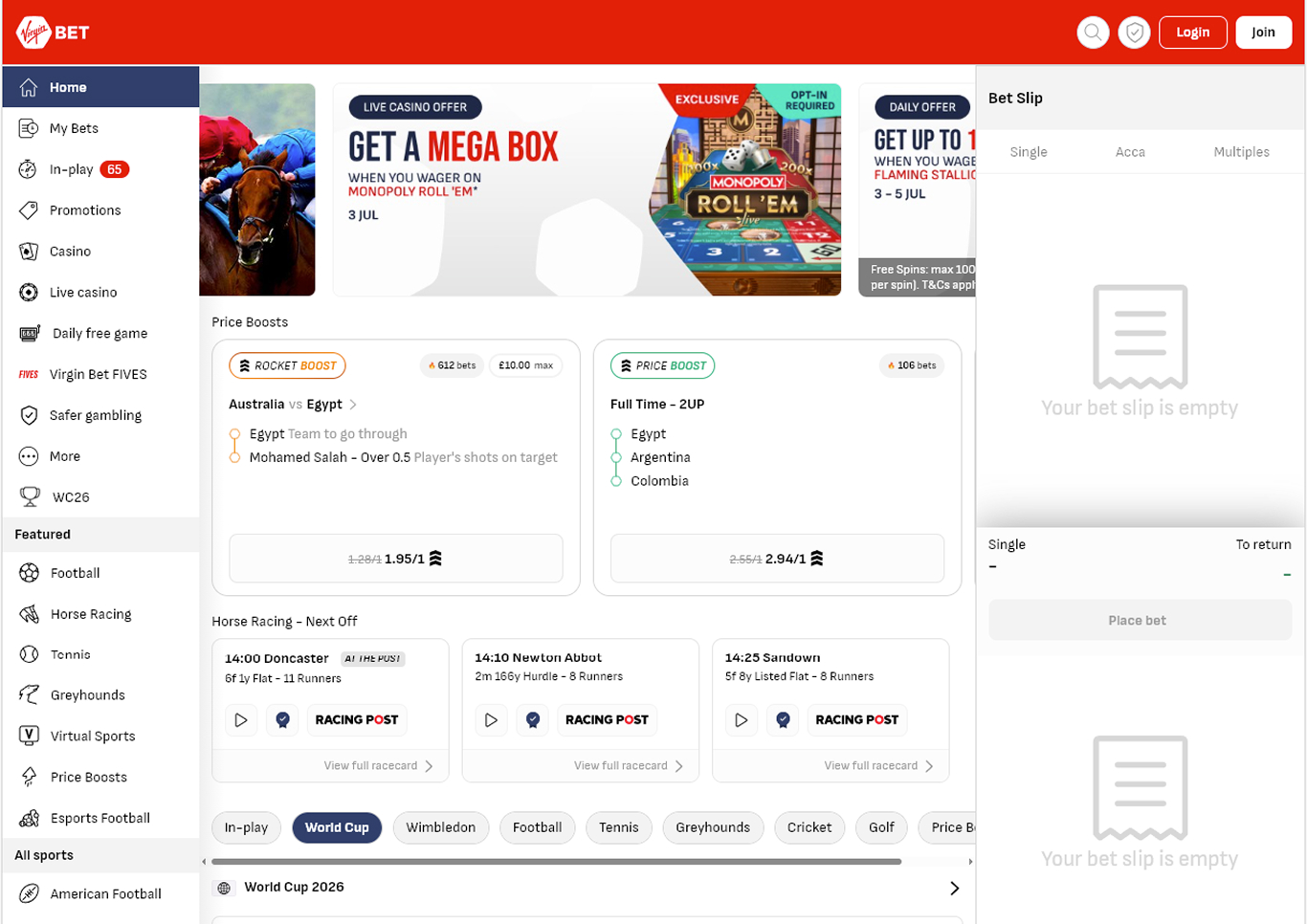Click the Price Boost label badge
The image size is (1307, 924).
click(662, 365)
